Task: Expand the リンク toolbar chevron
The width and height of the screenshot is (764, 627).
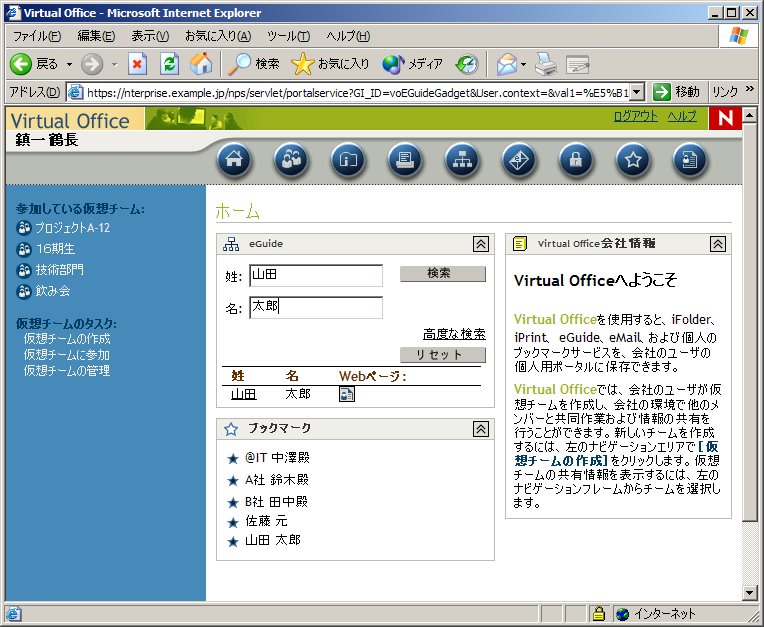Action: click(x=749, y=89)
